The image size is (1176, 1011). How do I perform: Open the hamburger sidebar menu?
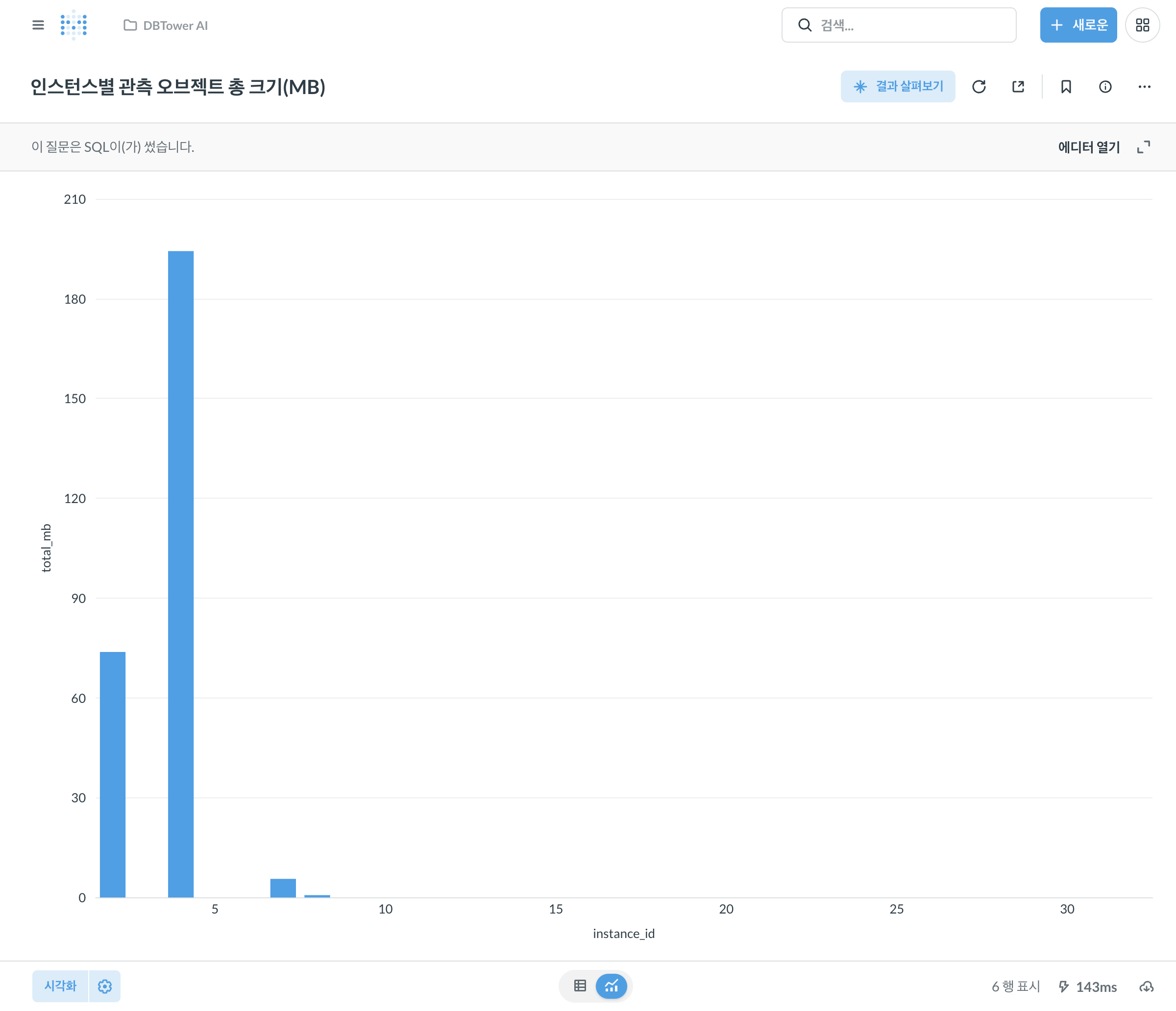coord(38,25)
